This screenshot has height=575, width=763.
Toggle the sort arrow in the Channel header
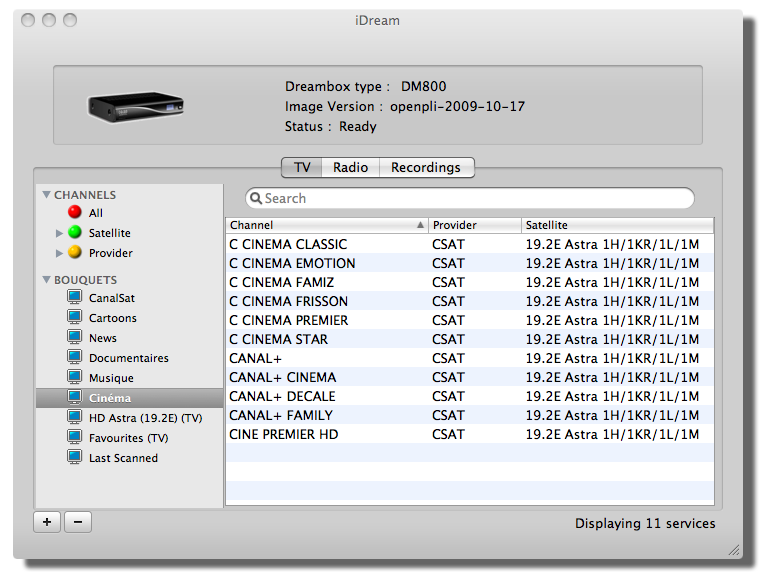[x=420, y=225]
